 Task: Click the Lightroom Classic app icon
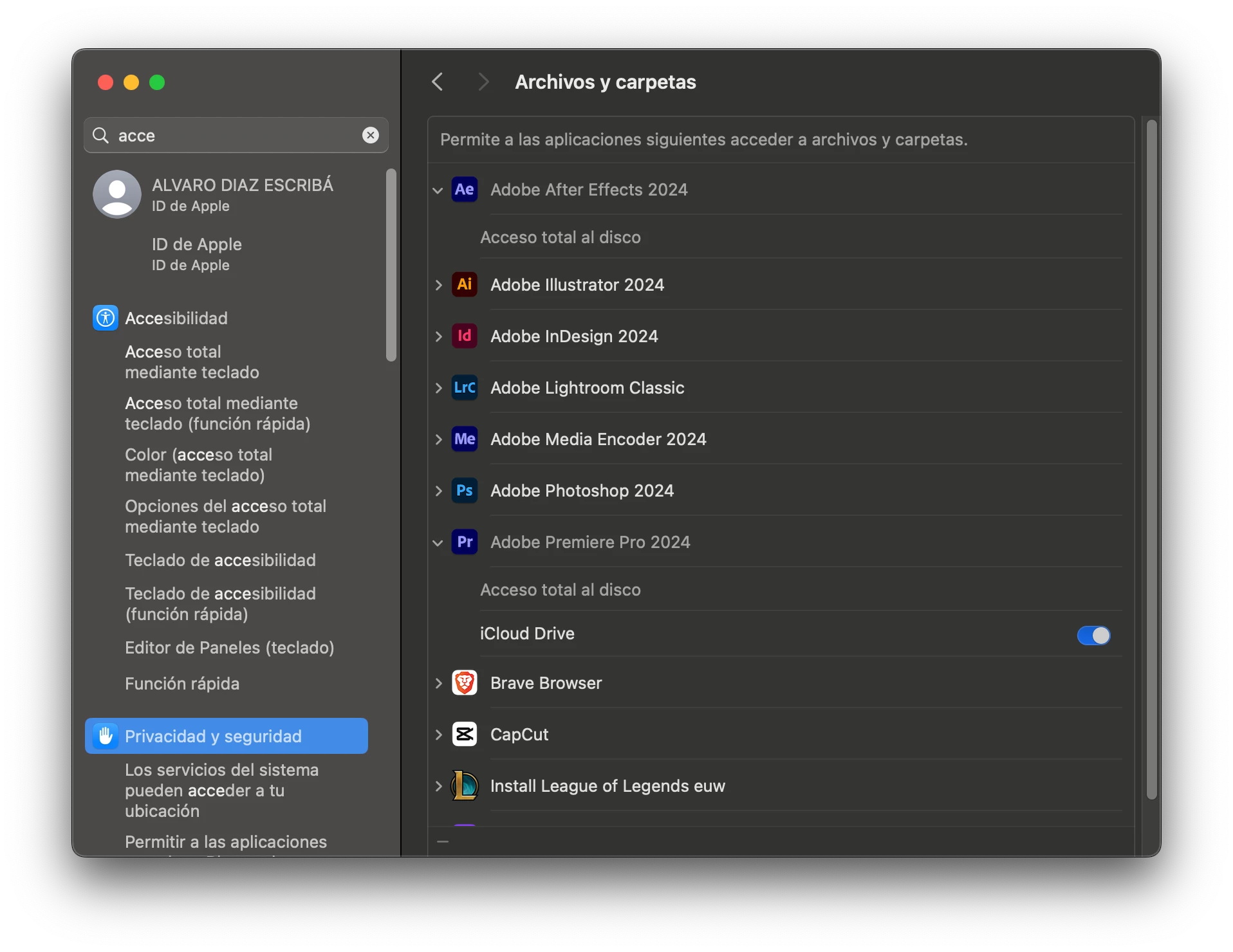click(x=464, y=388)
